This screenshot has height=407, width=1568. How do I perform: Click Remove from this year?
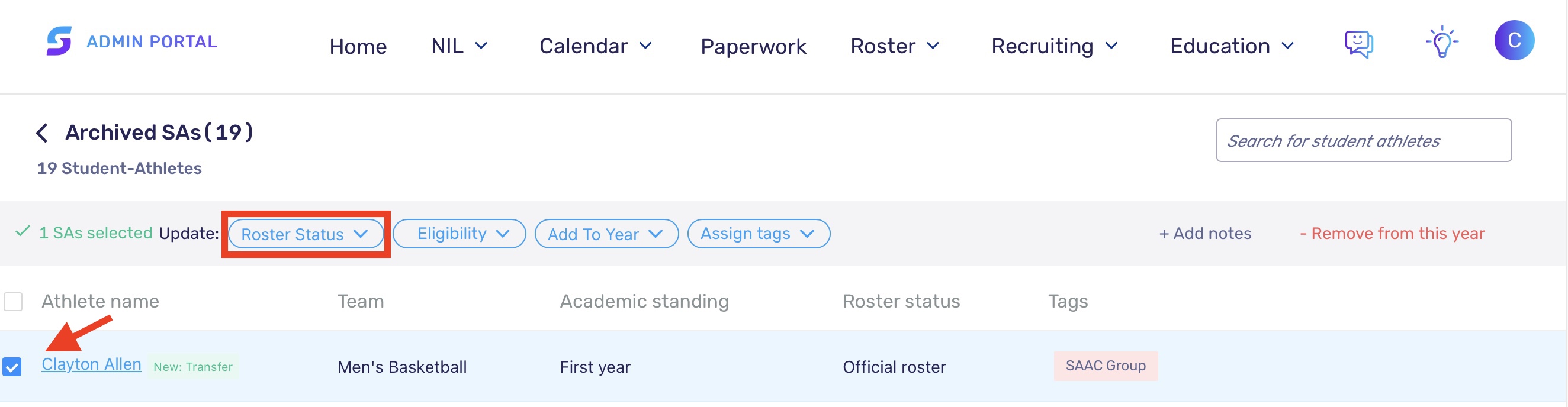click(x=1393, y=233)
